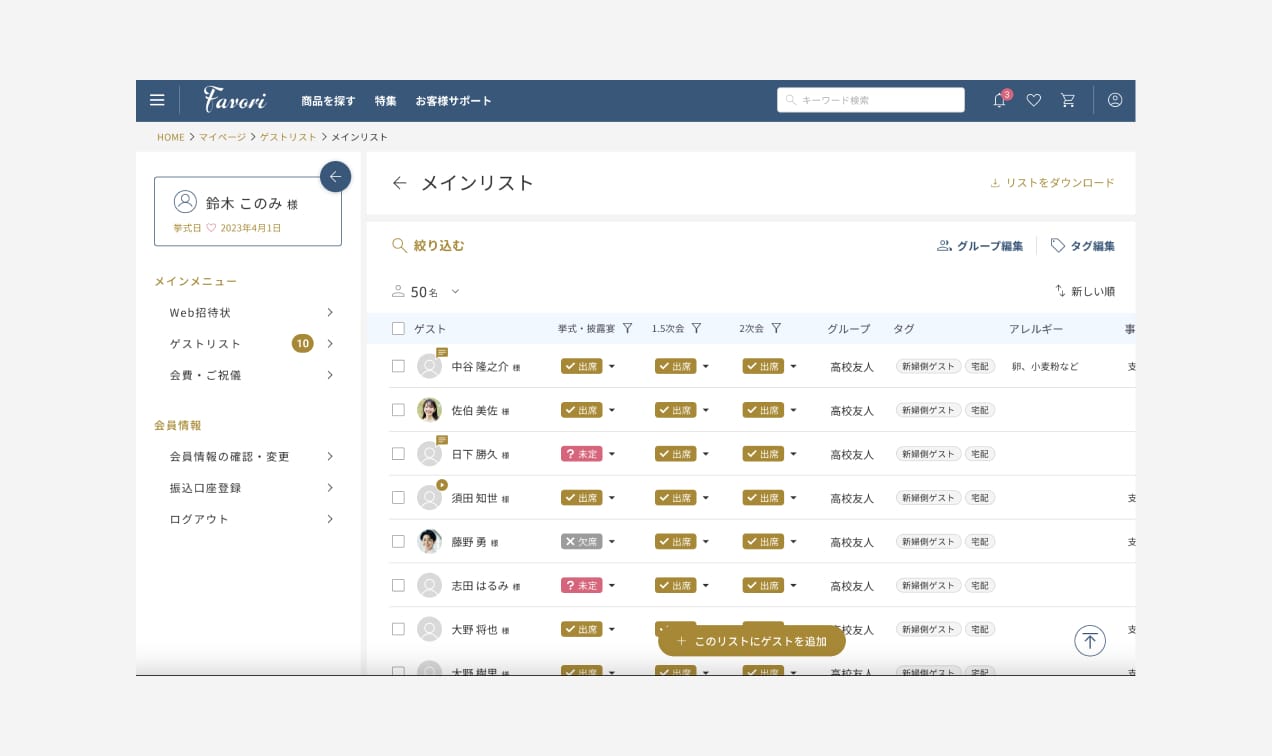This screenshot has width=1272, height=756.
Task: Filter the 挙式・披露宴 column with funnel icon
Action: coord(628,328)
